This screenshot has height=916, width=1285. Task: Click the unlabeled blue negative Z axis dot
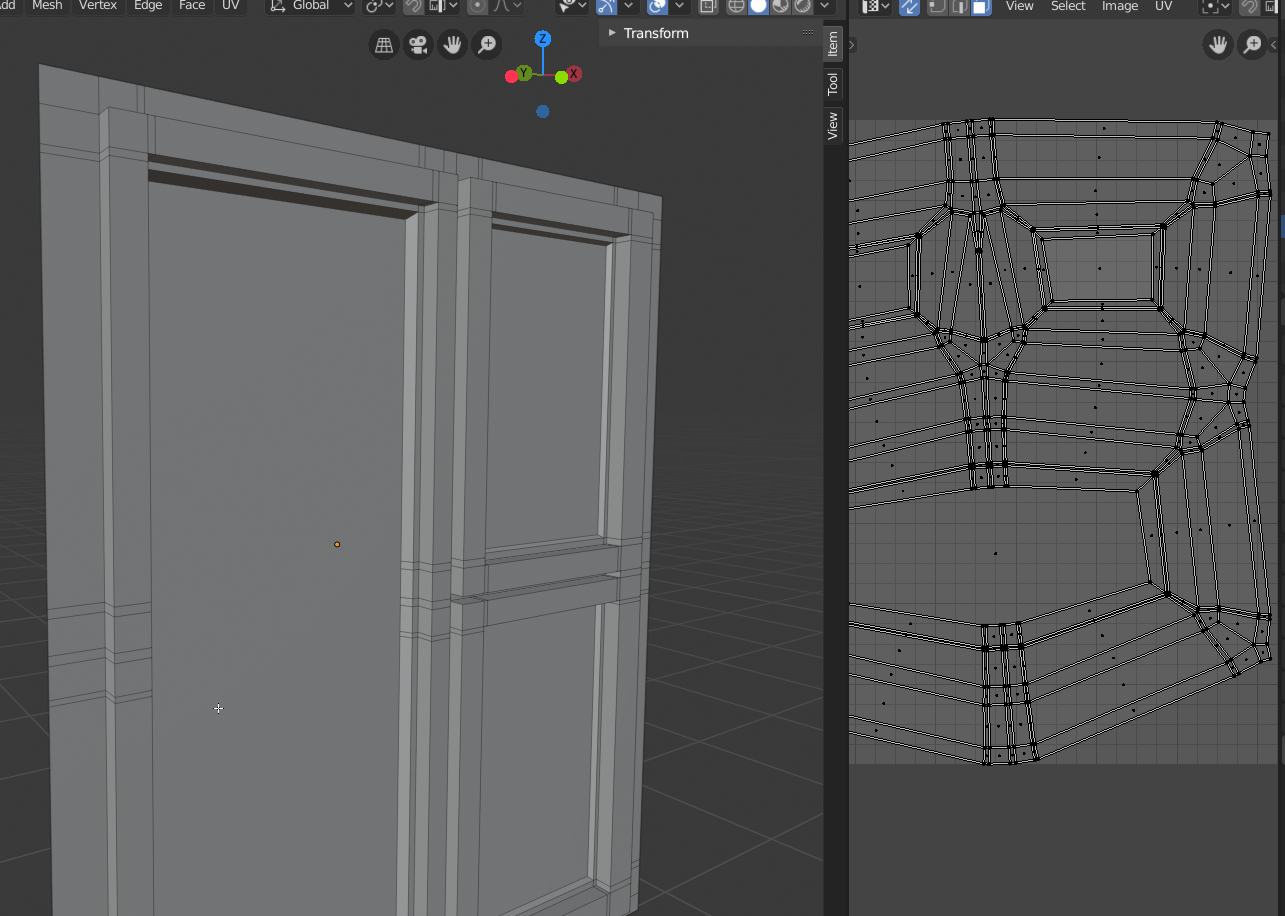click(542, 112)
